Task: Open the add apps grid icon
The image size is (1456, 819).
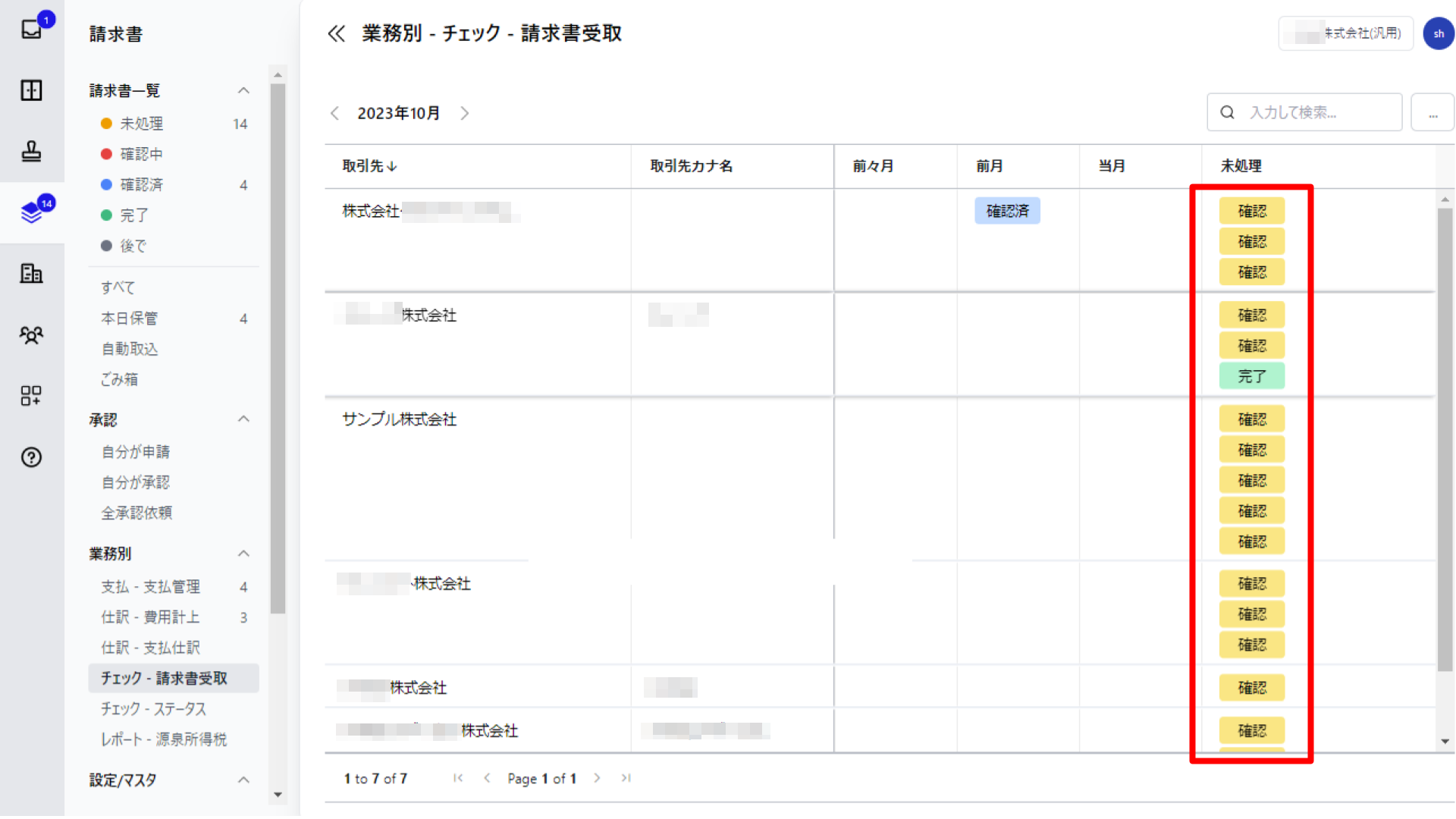Action: pos(32,395)
